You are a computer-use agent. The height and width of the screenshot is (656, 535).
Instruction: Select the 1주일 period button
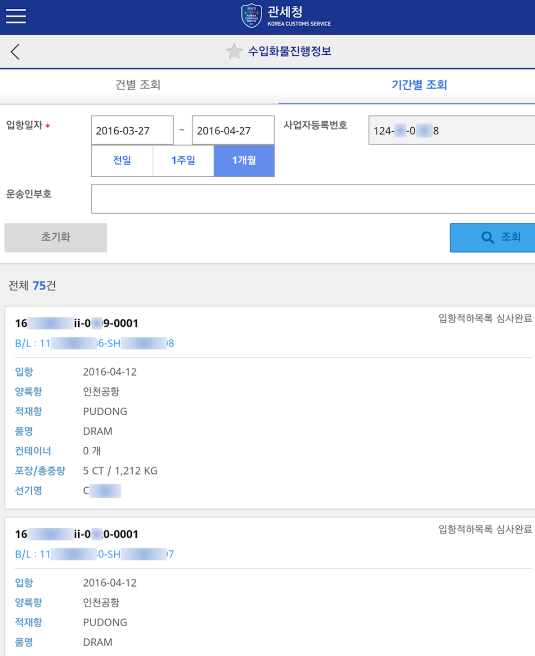tap(183, 161)
